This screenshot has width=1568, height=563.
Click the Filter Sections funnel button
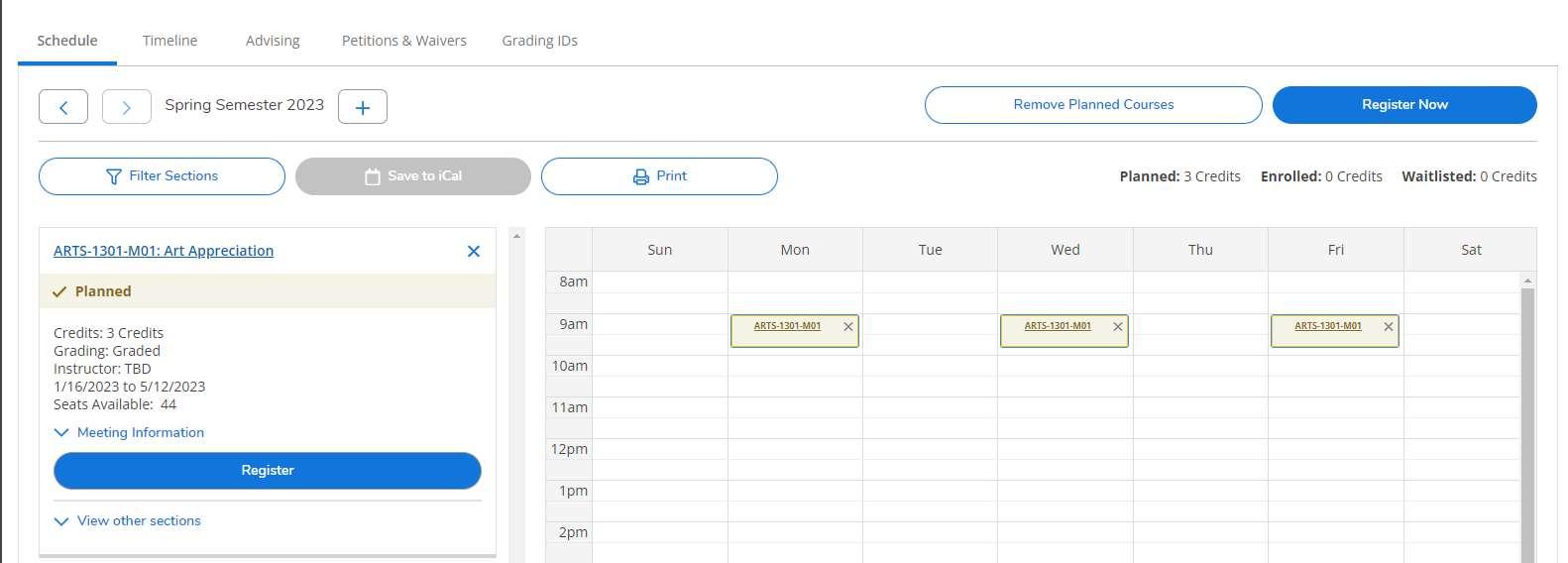point(162,176)
